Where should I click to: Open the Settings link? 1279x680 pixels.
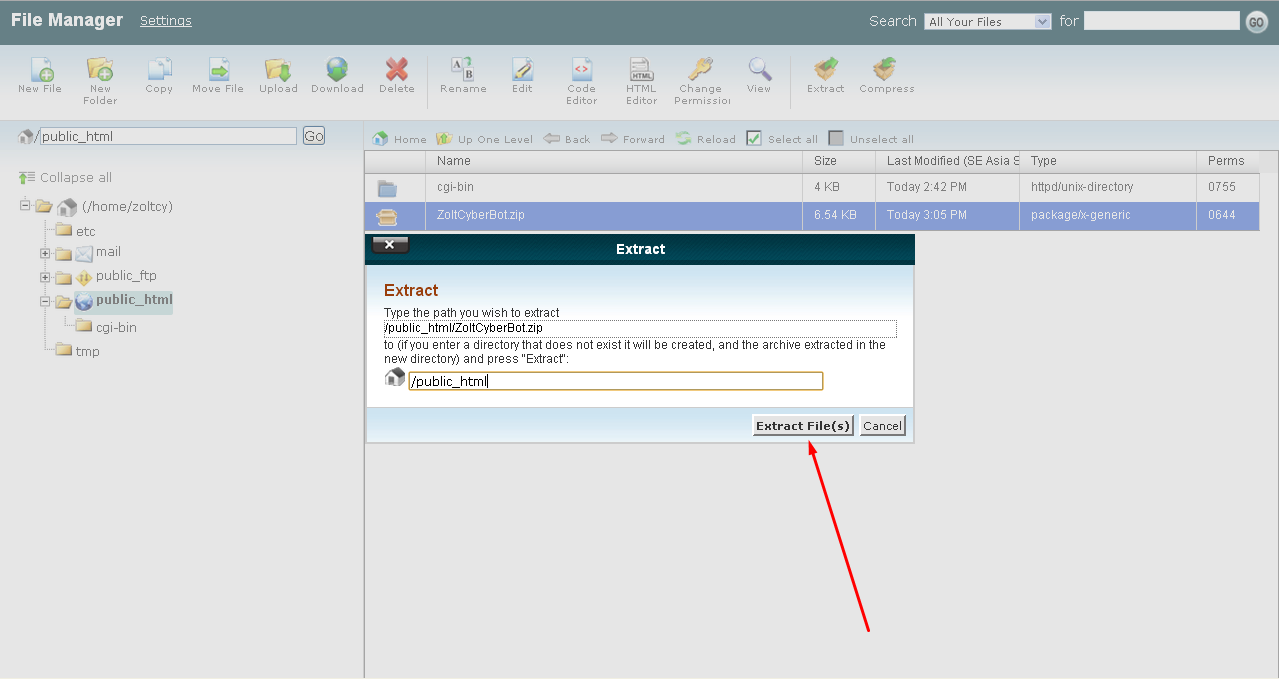[166, 21]
